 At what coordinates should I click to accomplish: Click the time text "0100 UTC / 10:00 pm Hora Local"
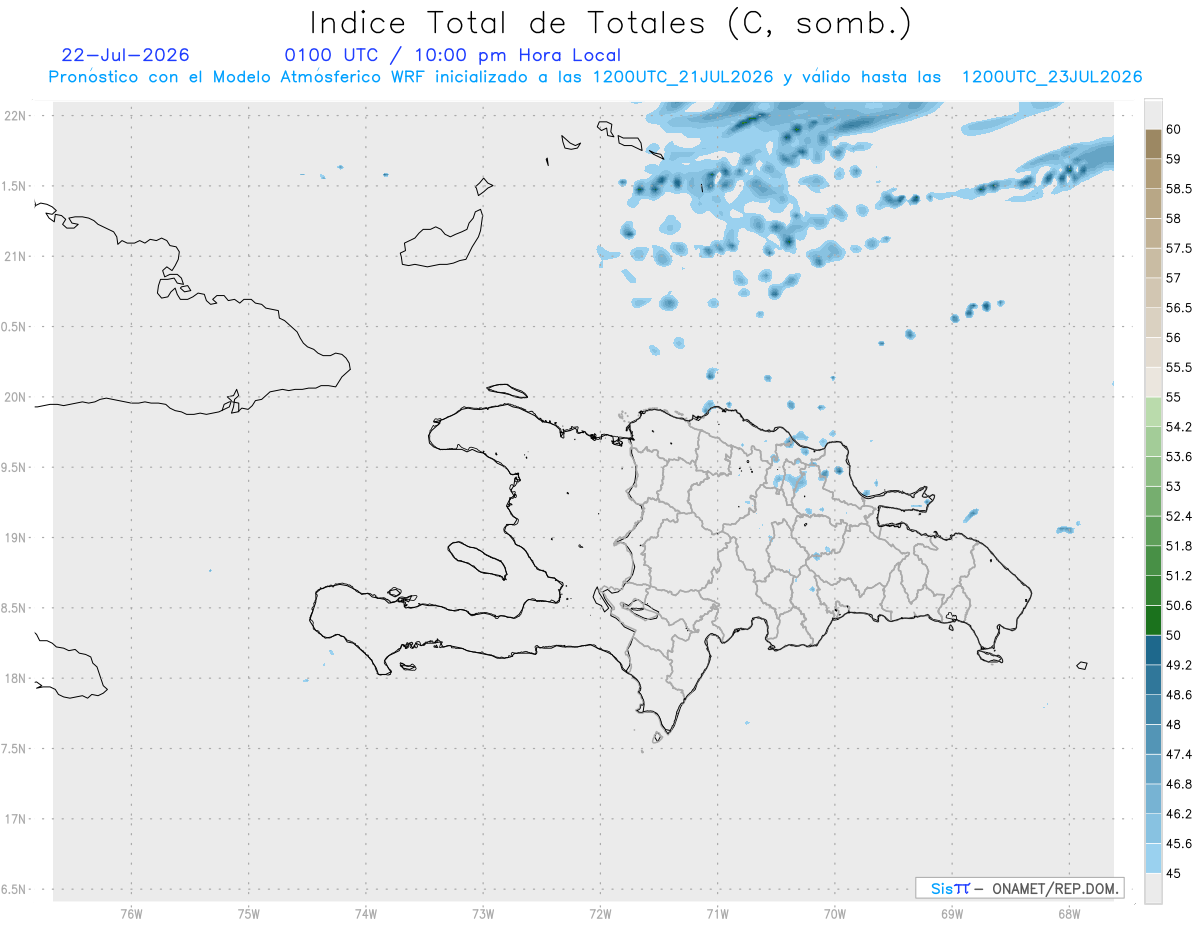click(453, 55)
